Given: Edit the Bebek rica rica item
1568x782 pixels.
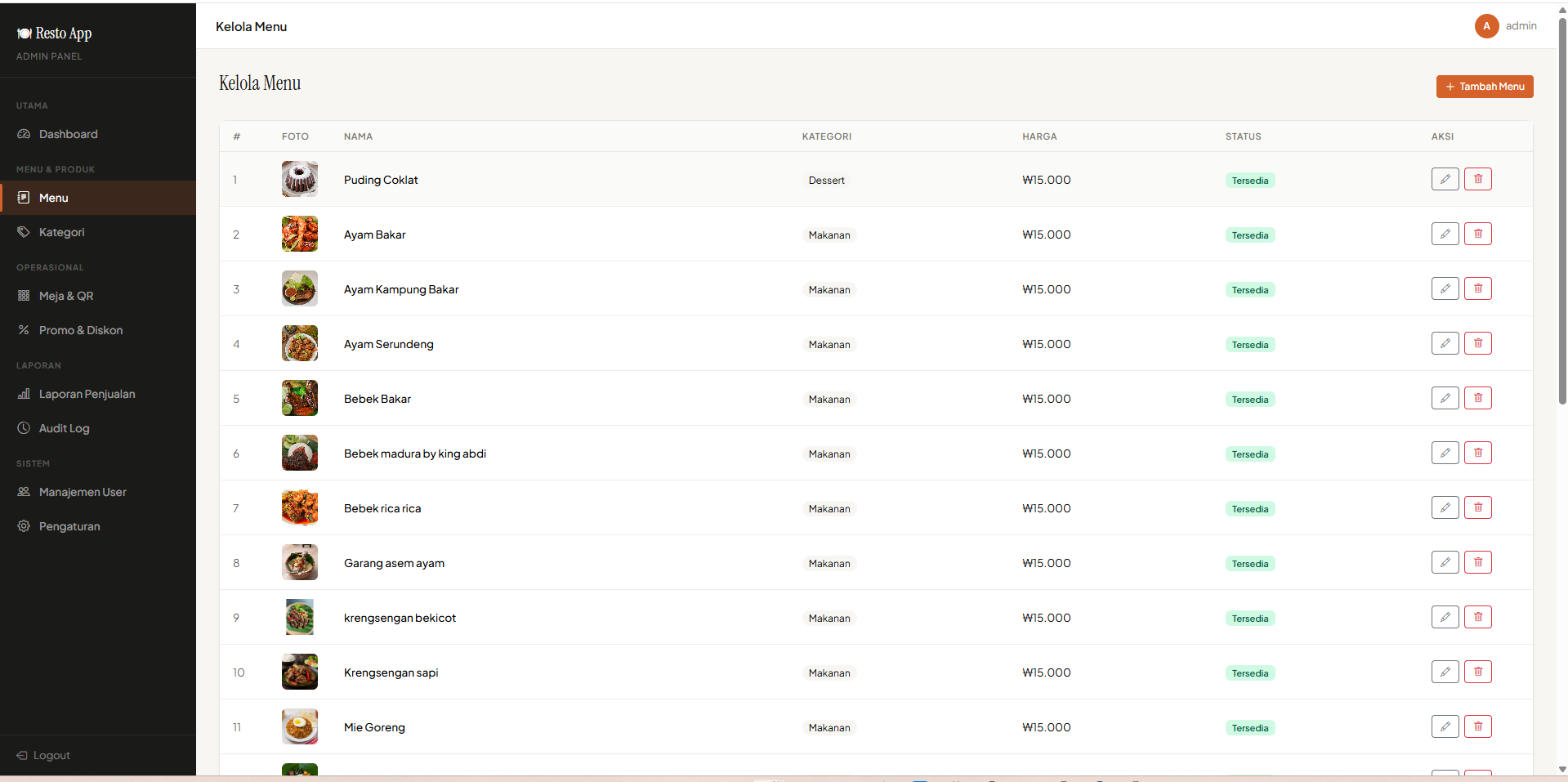Looking at the screenshot, I should point(1445,507).
